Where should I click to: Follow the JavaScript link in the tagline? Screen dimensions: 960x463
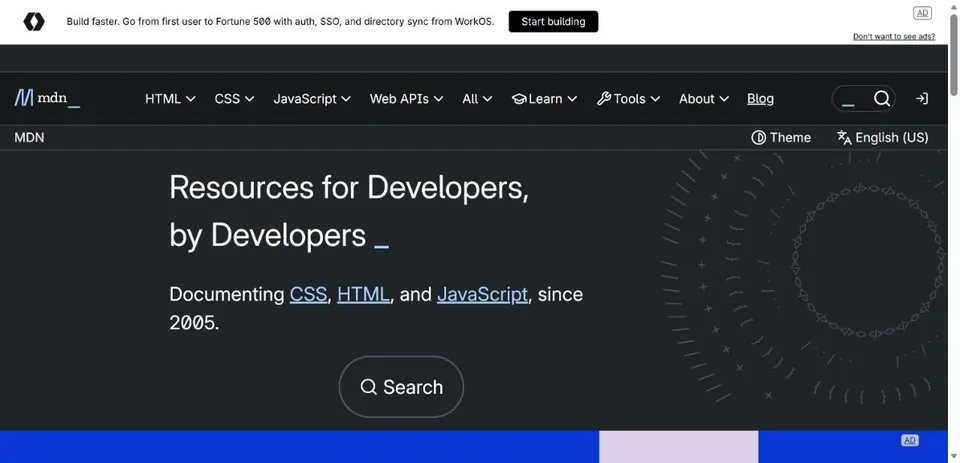(x=482, y=294)
